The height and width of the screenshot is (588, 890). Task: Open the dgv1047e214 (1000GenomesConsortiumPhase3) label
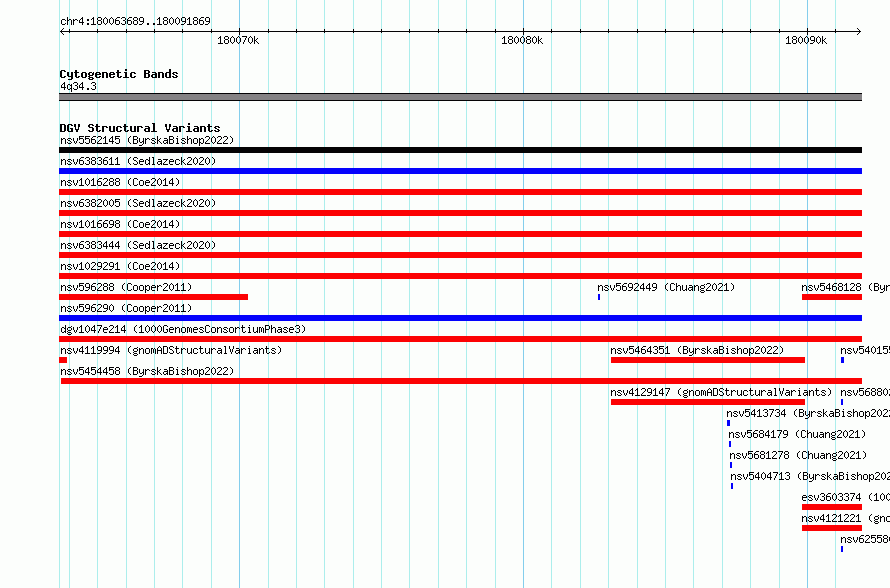coord(183,329)
